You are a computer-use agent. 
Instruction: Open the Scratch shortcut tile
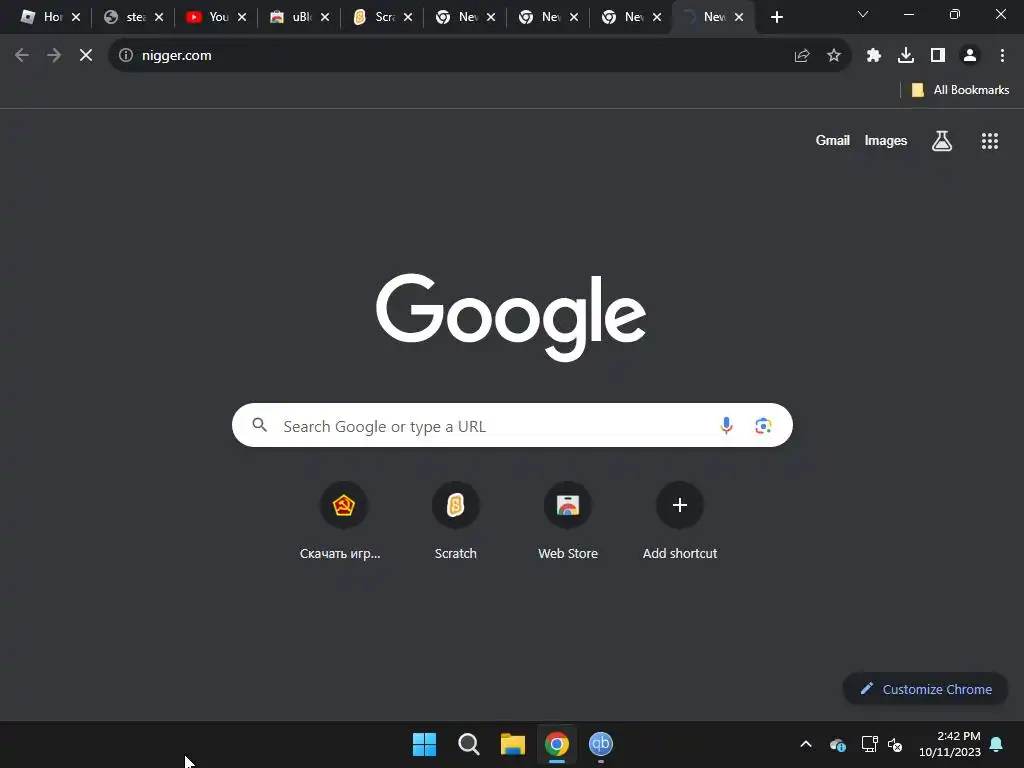pos(456,520)
